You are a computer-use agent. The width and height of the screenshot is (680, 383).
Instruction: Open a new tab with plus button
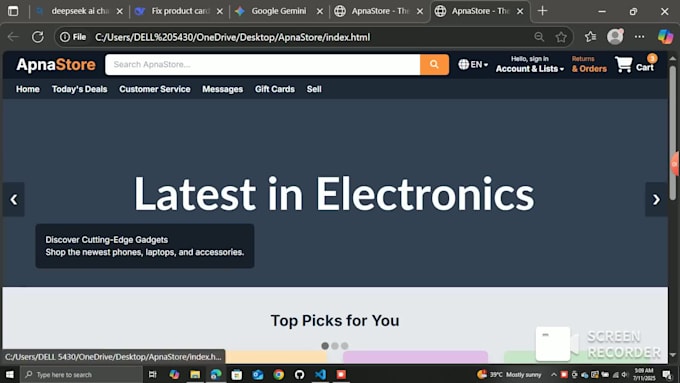click(542, 11)
